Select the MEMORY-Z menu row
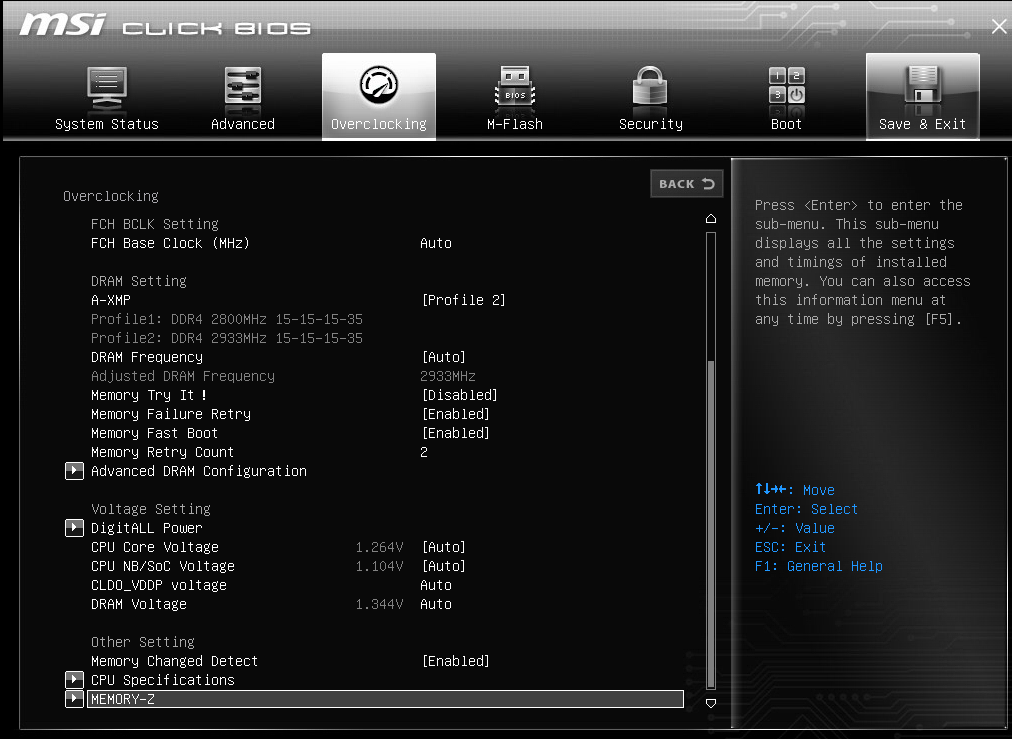Viewport: 1012px width, 739px height. pyautogui.click(x=385, y=698)
